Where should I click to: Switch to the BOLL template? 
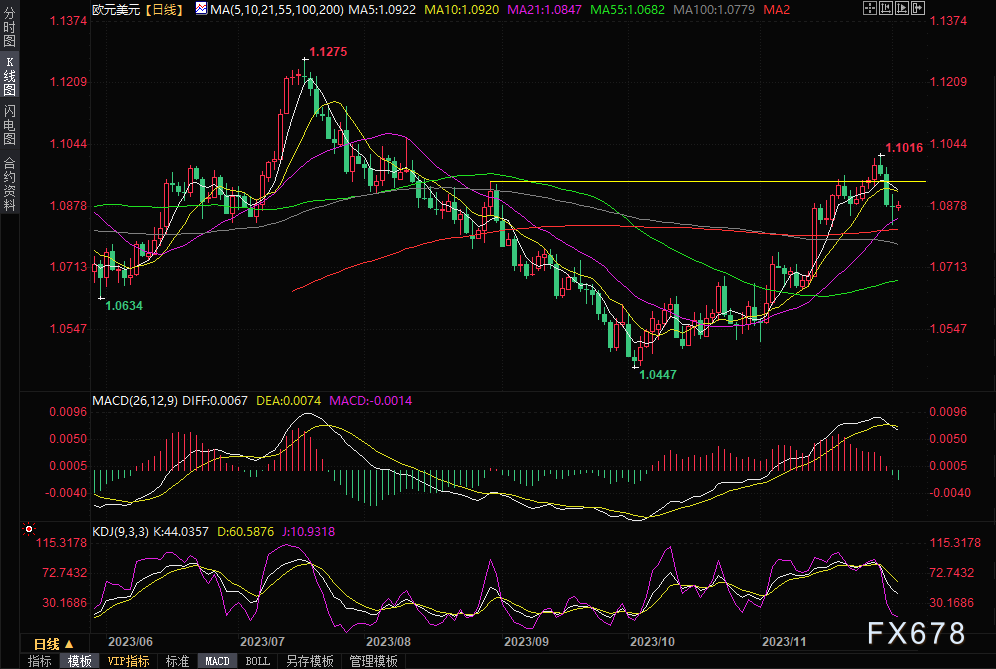tap(257, 661)
